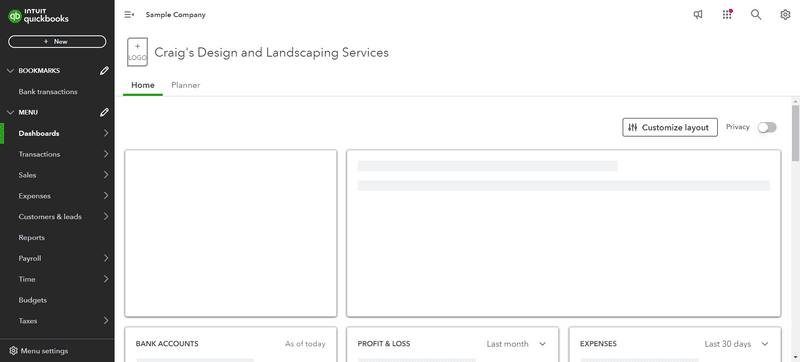This screenshot has height=362, width=800.
Task: Open Taxes in the menu
Action: (28, 321)
